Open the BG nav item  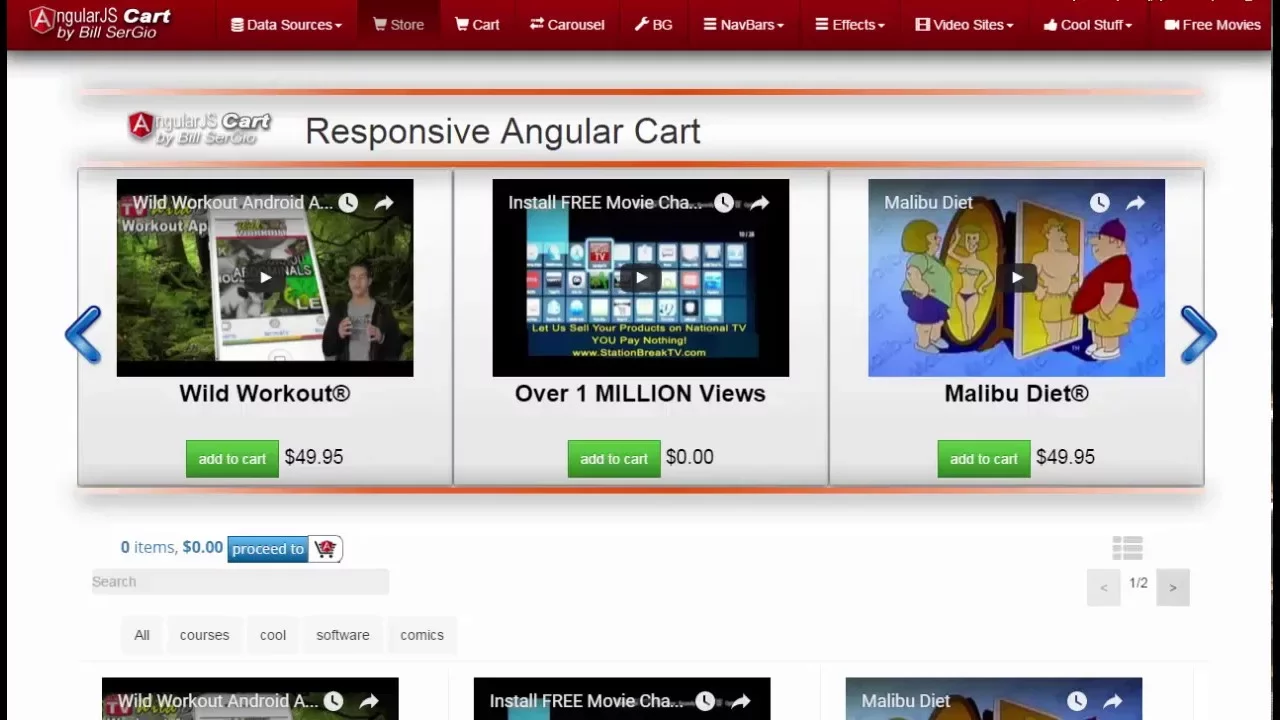pos(653,24)
